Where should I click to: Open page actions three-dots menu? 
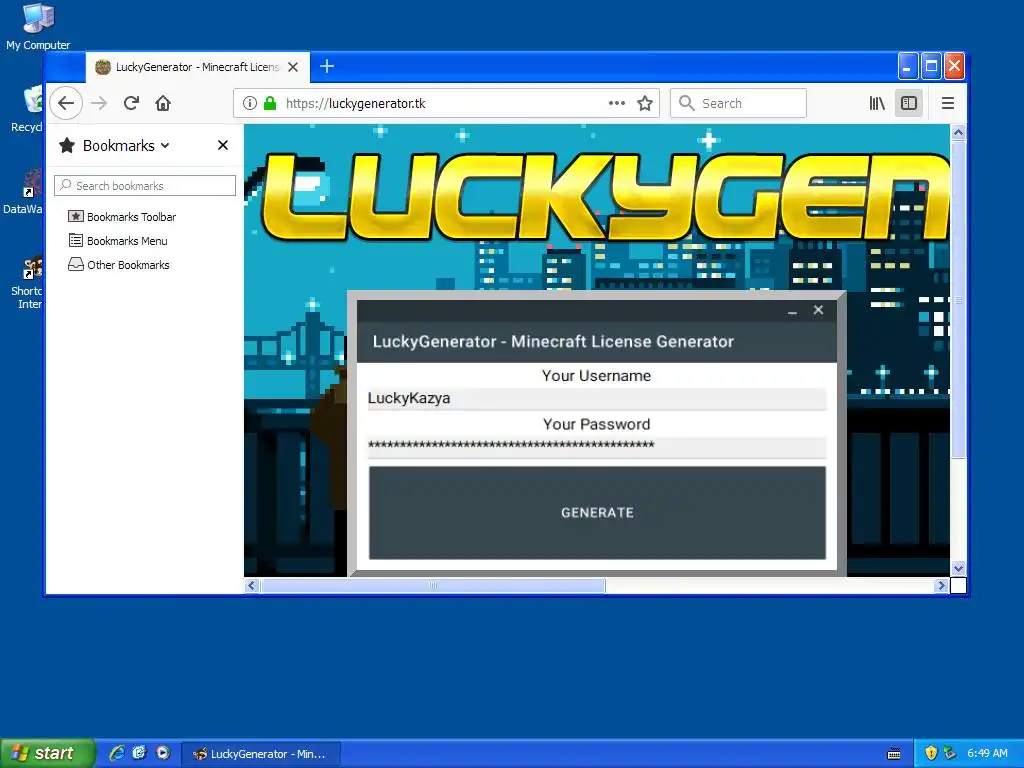[616, 103]
